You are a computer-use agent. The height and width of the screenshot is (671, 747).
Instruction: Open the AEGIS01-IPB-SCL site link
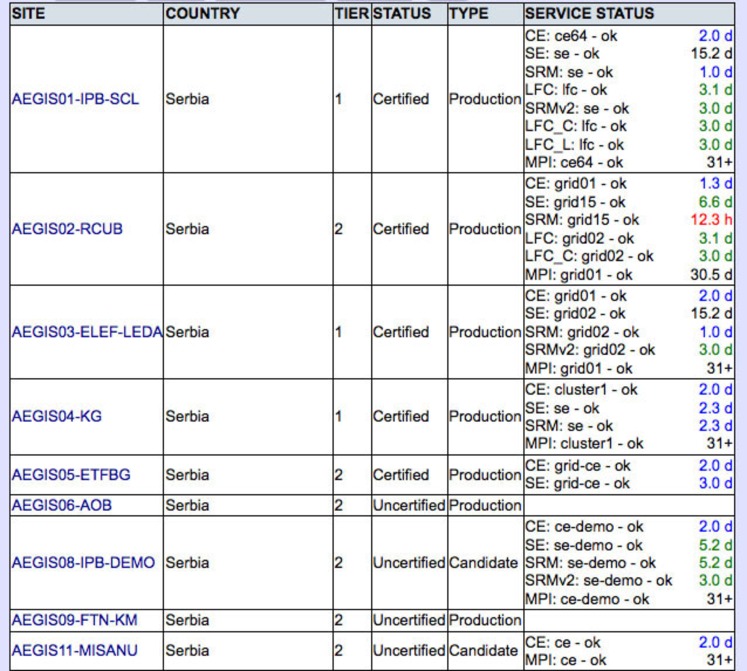point(75,99)
